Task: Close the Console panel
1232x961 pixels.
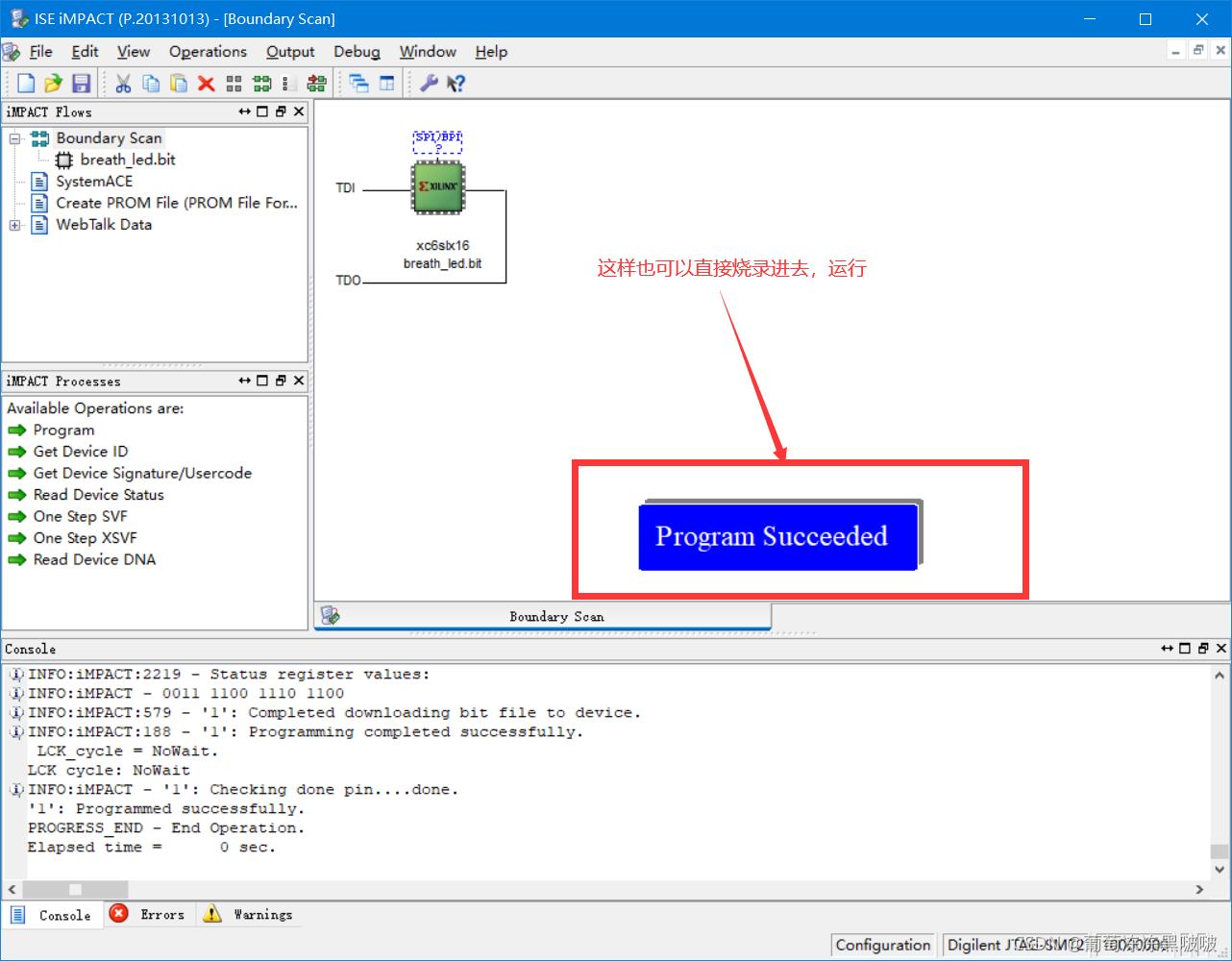Action: pyautogui.click(x=1221, y=649)
